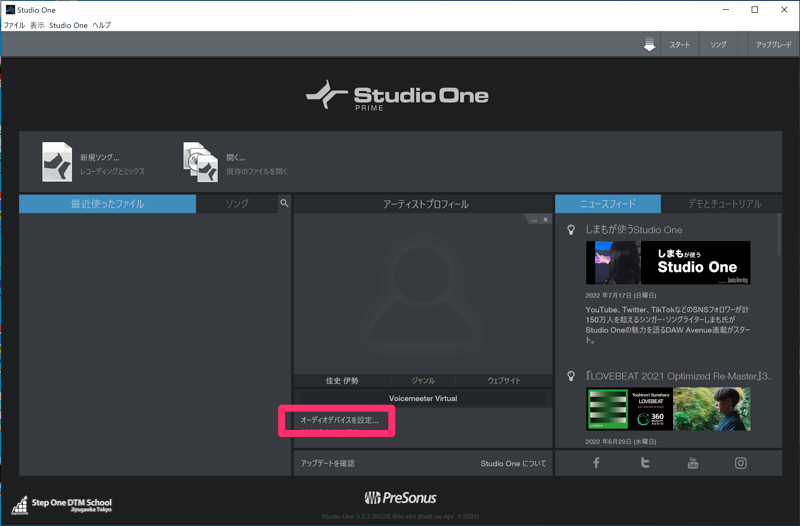This screenshot has width=800, height=526.
Task: Minimize the Studio One window
Action: 726,10
